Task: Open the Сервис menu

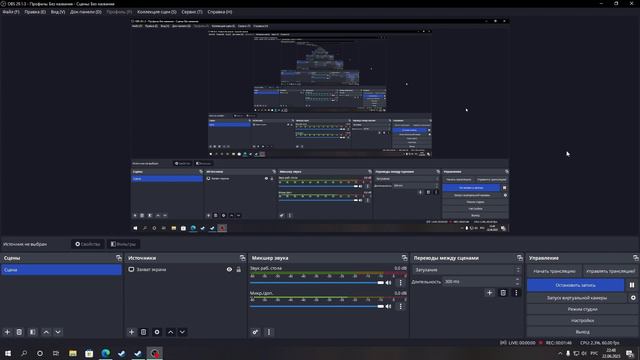Action: click(192, 12)
